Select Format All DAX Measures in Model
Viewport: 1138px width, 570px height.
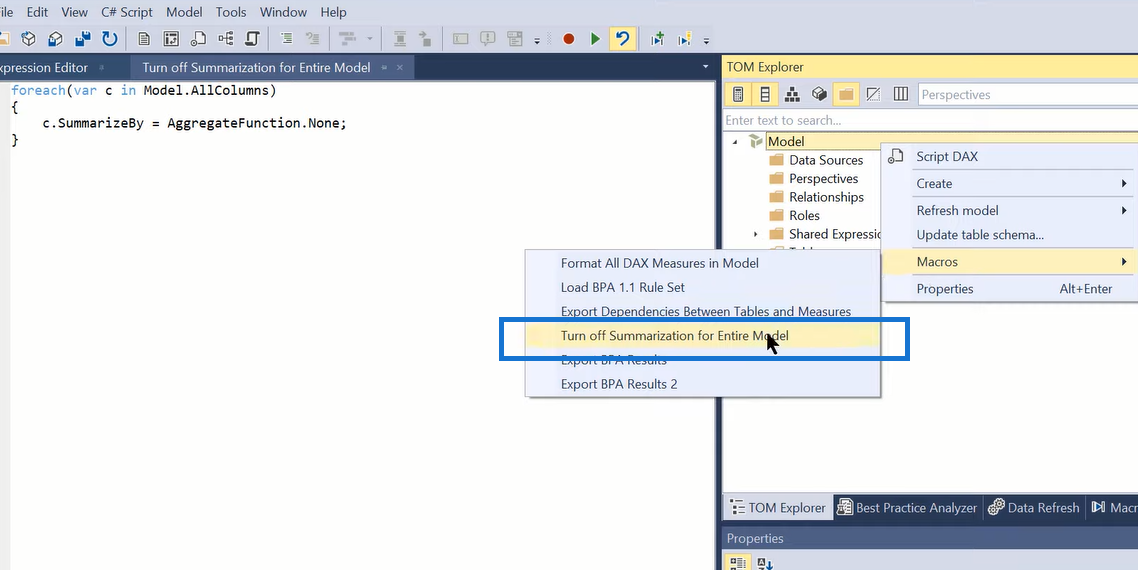(x=703, y=263)
